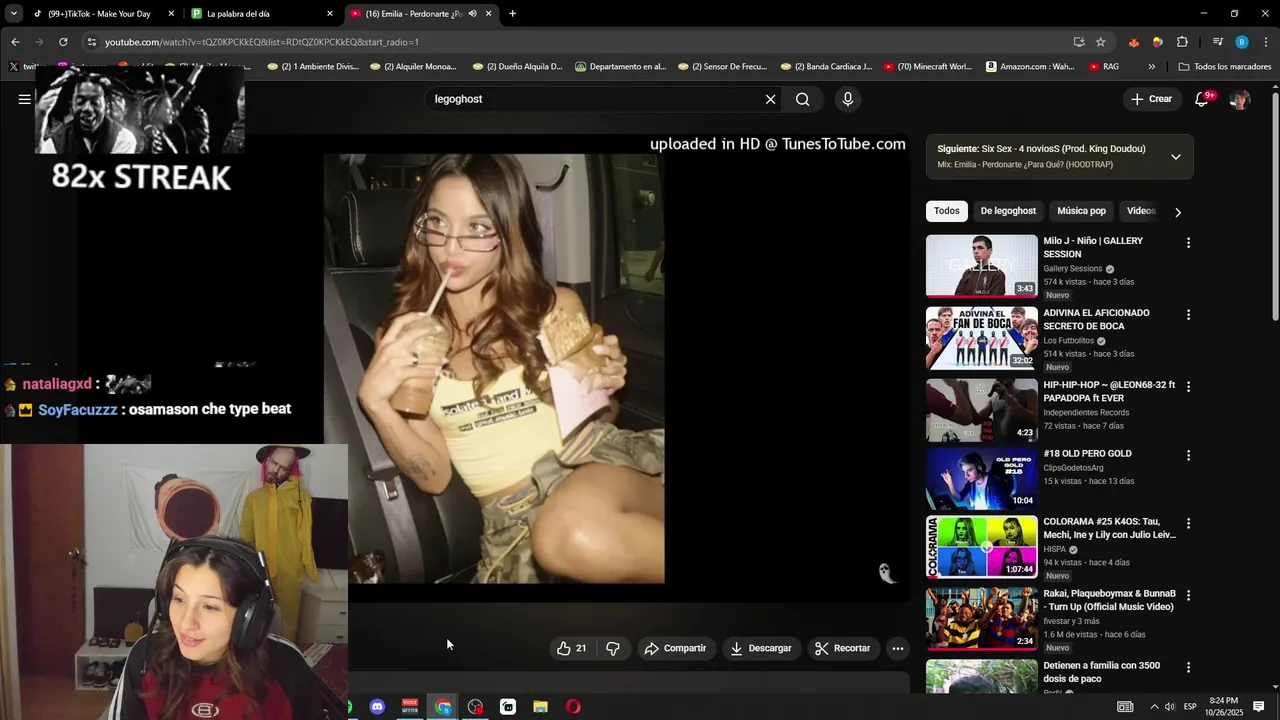Open Discord from the taskbar
Viewport: 1280px width, 720px height.
(377, 707)
